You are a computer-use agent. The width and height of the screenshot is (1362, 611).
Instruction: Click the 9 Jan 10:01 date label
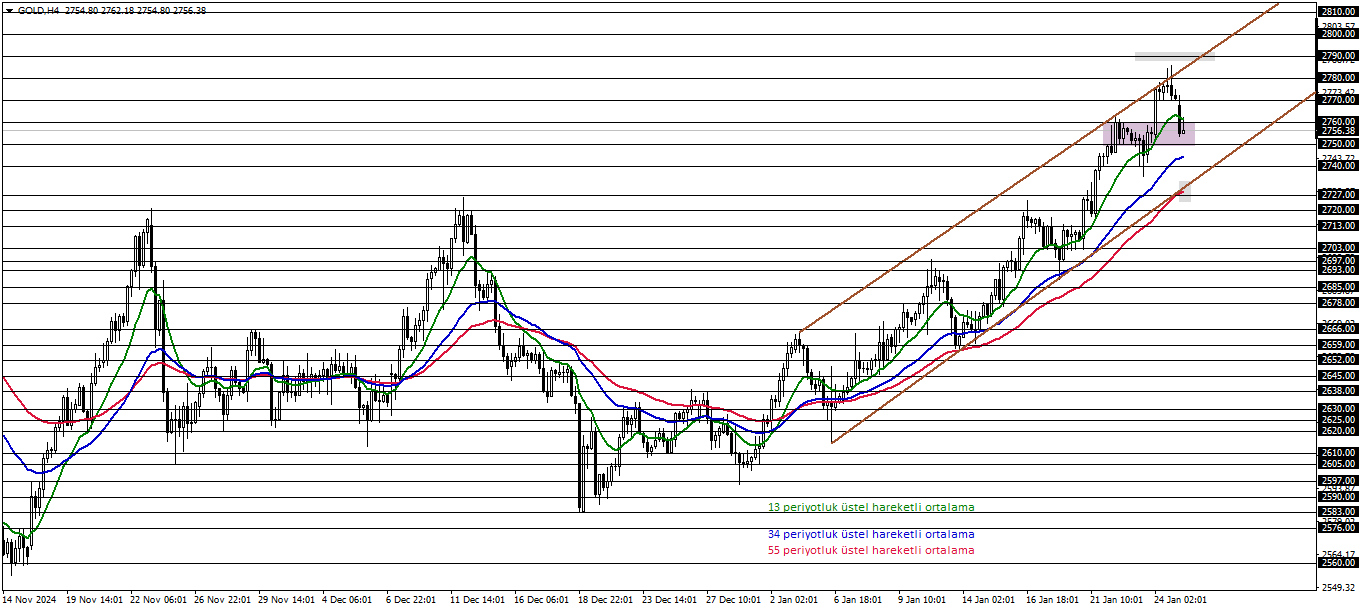[x=922, y=600]
